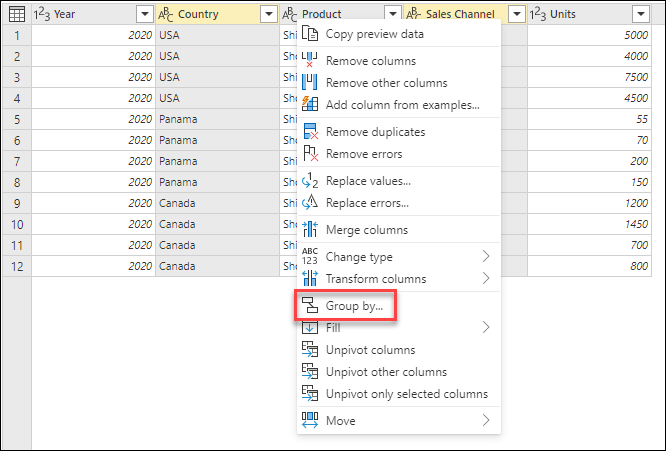Click the Replace errors icon
666x451 pixels.
310,203
